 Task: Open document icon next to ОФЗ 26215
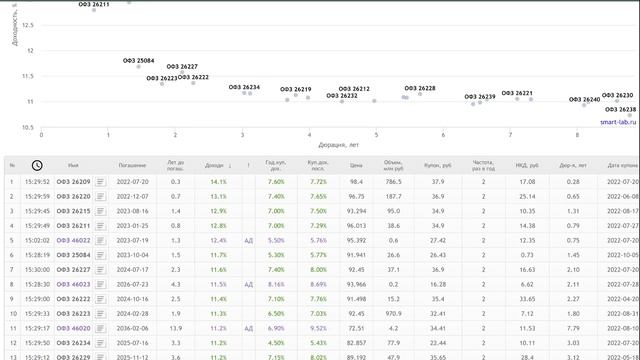100,211
